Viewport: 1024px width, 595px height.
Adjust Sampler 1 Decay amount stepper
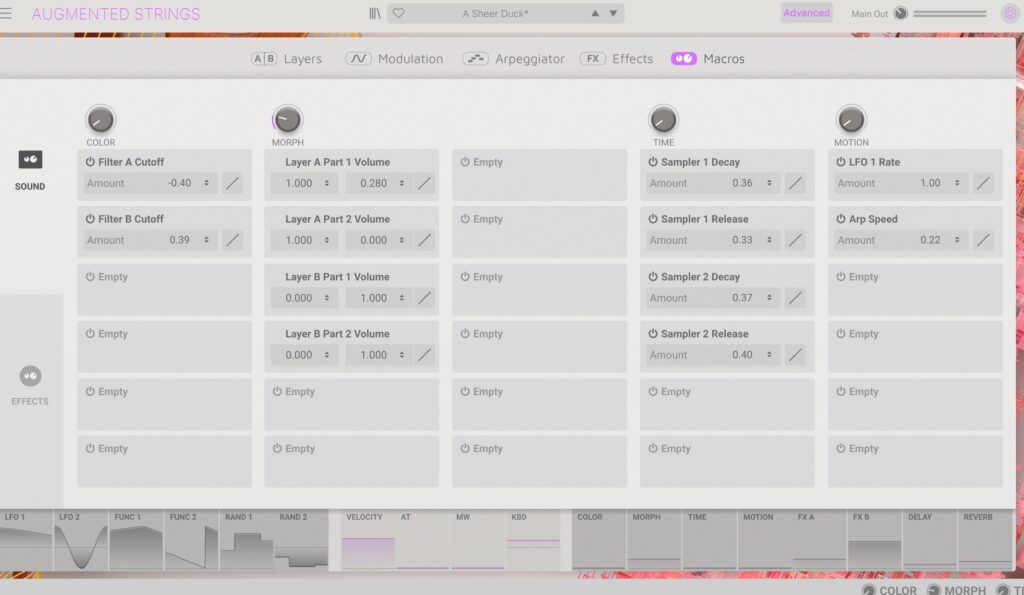769,183
